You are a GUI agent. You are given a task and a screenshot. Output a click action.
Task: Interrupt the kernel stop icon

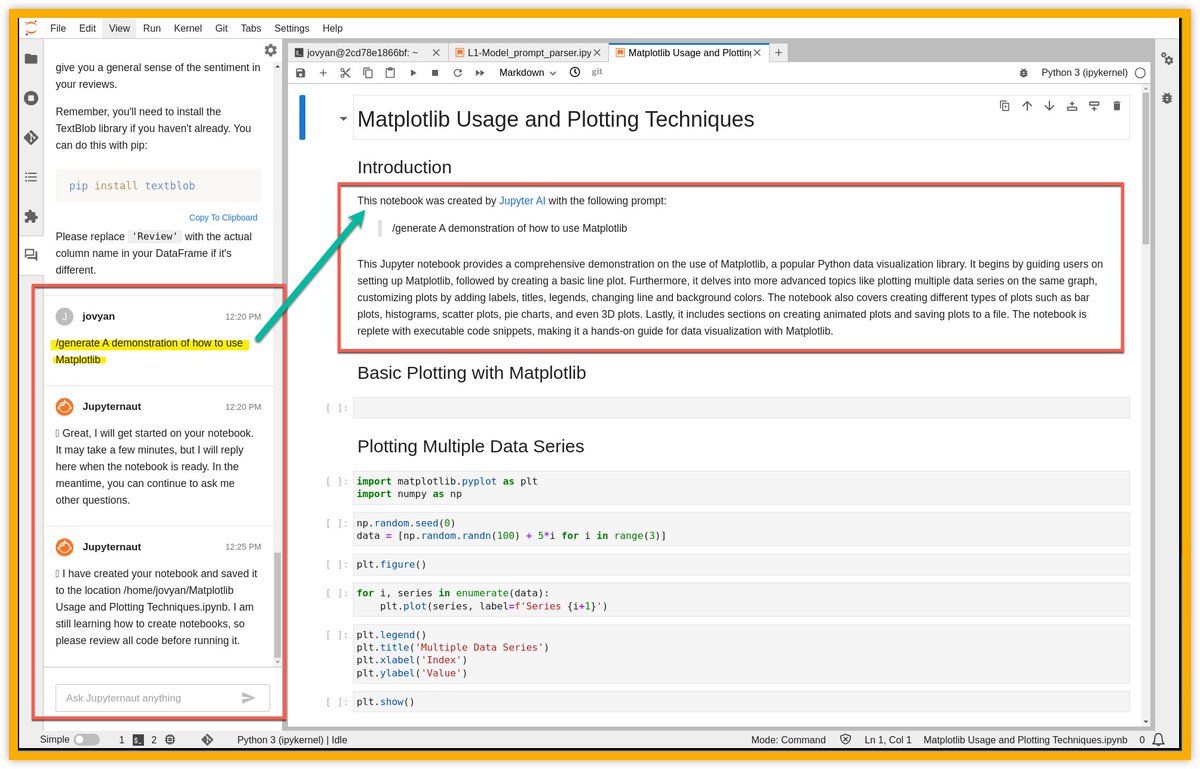pos(435,73)
